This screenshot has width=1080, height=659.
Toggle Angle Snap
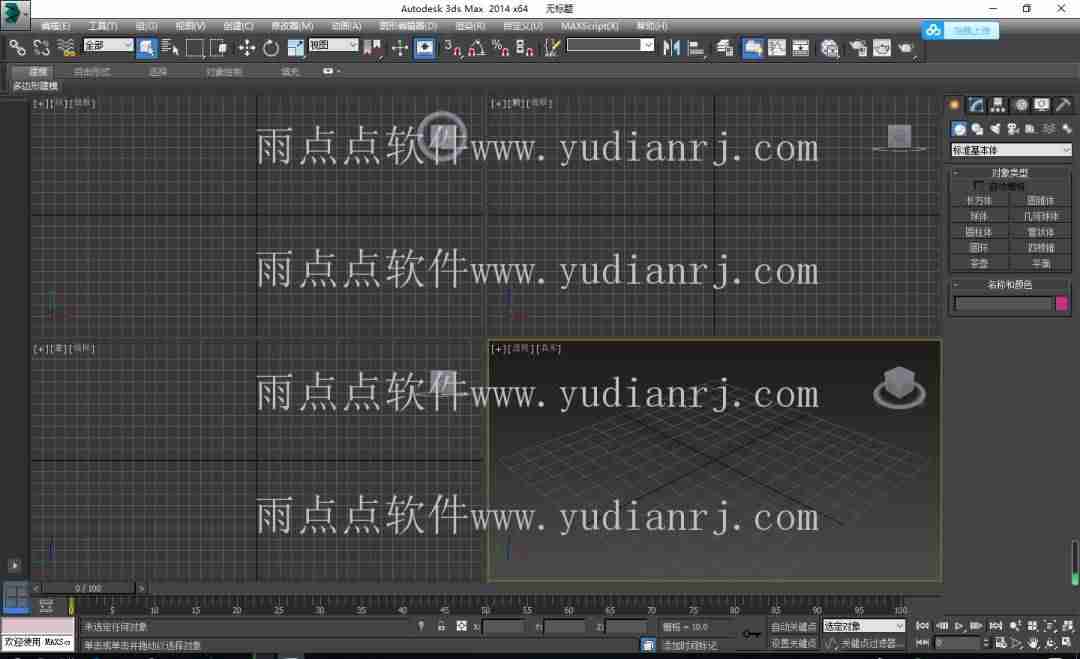pos(476,48)
